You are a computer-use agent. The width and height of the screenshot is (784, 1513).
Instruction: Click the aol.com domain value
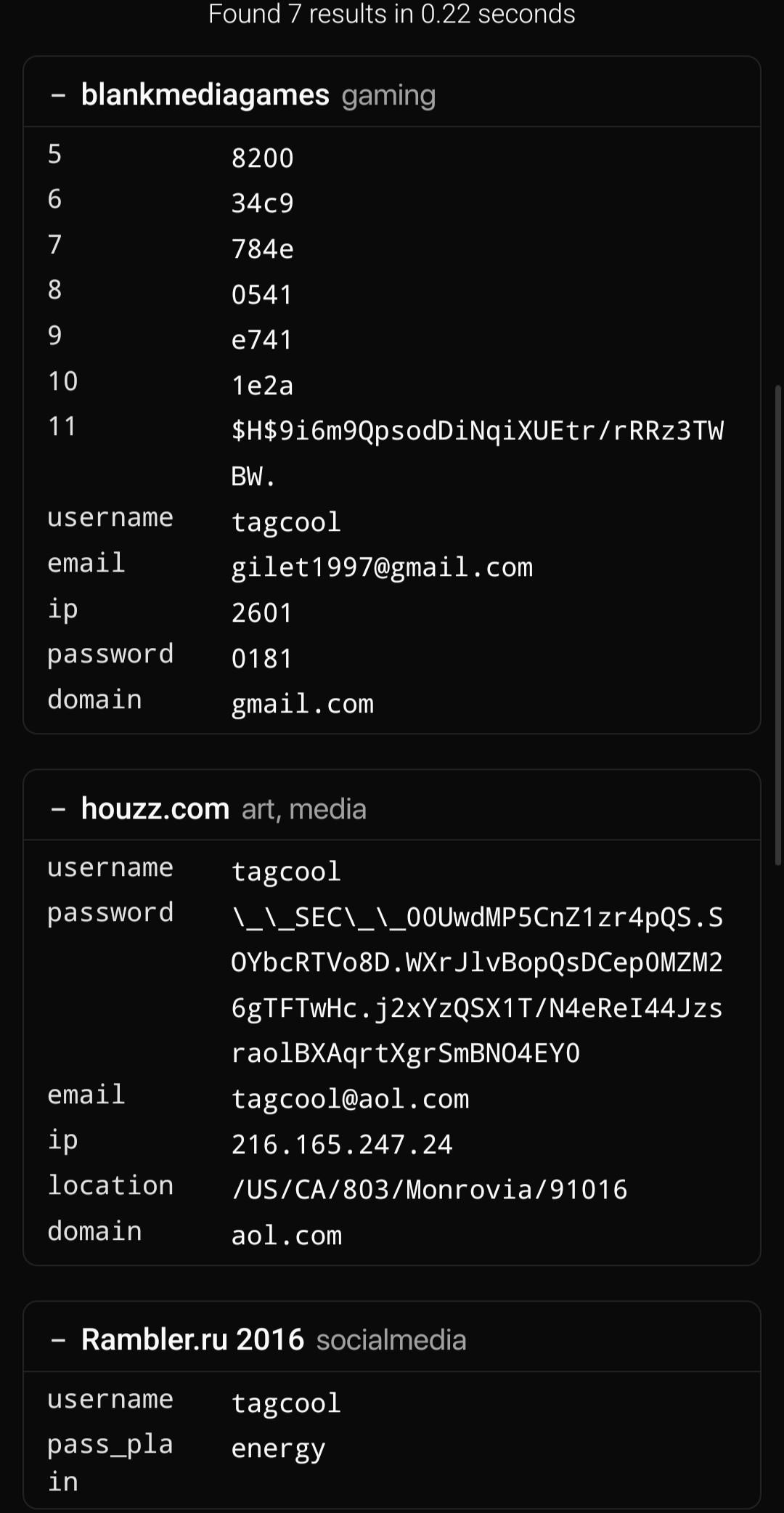[x=286, y=1236]
